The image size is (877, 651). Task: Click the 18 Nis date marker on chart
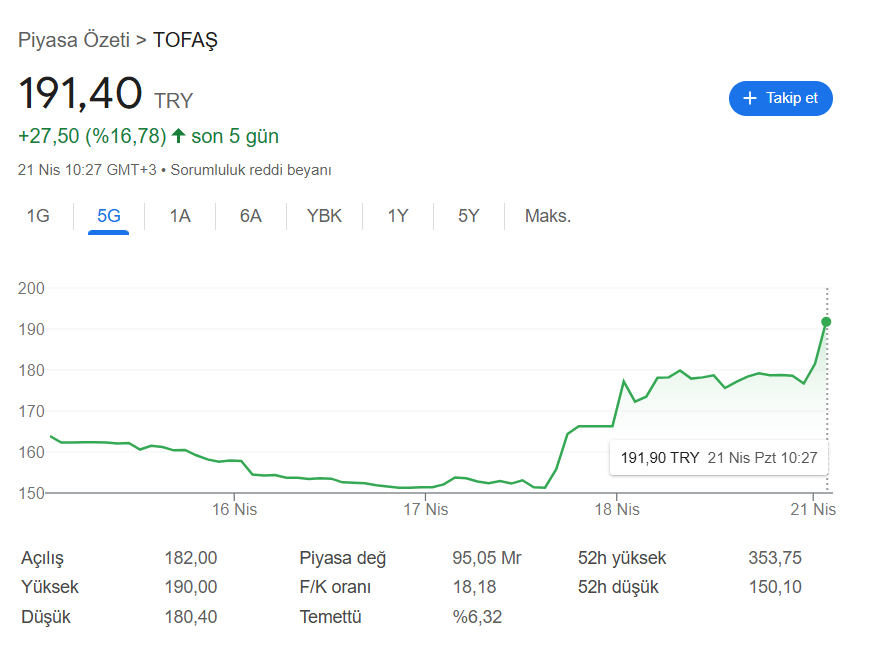(617, 509)
